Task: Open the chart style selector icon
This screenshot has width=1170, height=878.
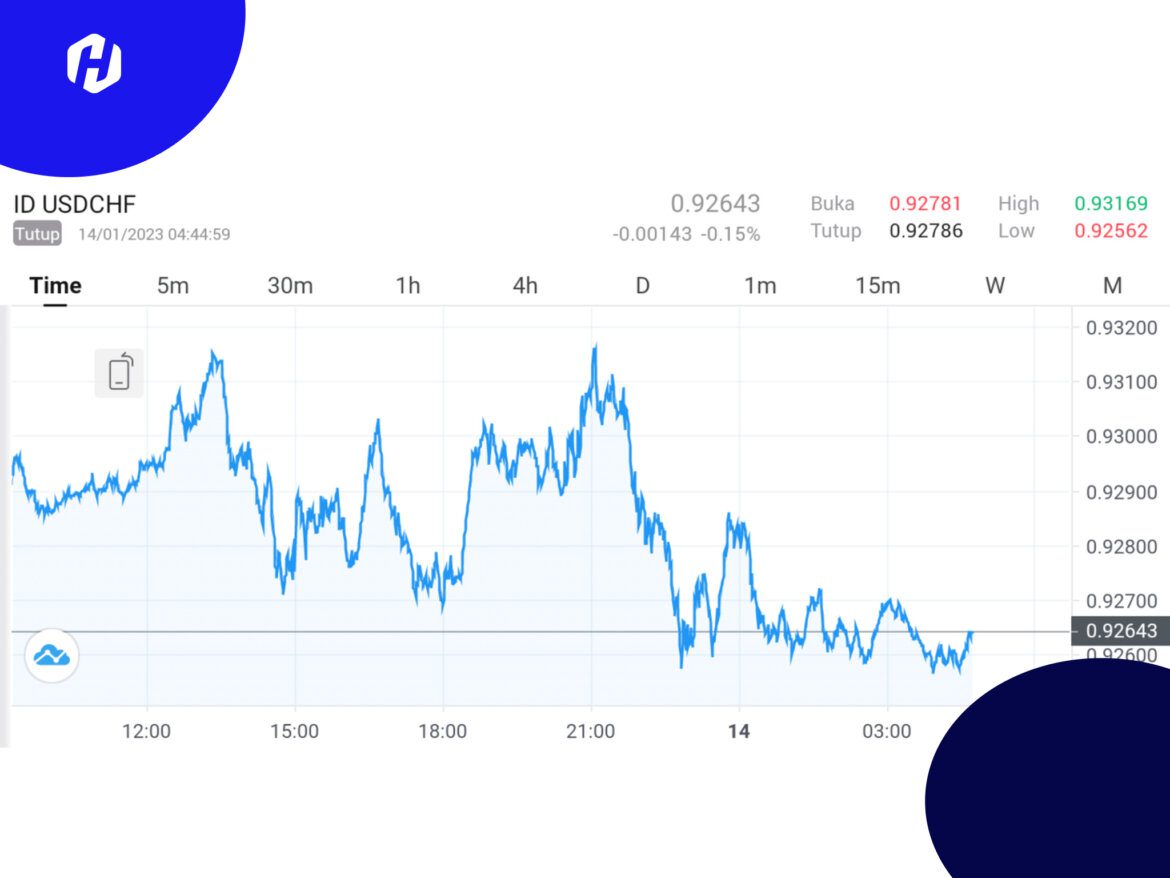Action: pos(53,655)
